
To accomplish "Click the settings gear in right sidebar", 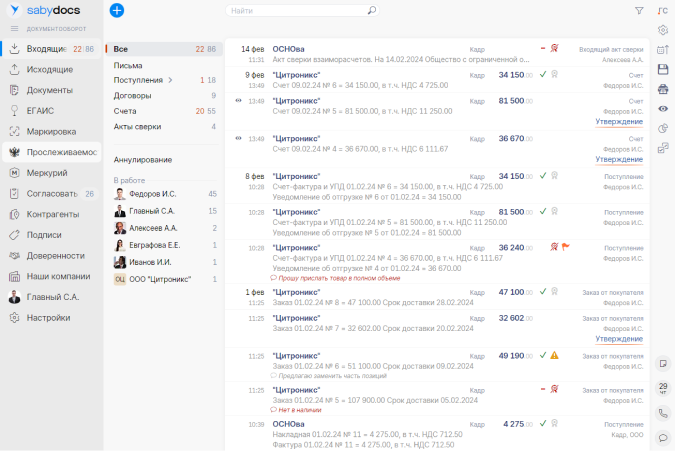I will pyautogui.click(x=663, y=30).
